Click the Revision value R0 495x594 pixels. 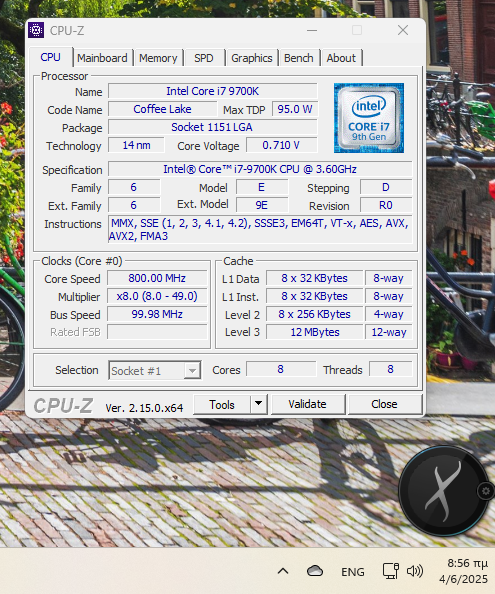pos(386,205)
